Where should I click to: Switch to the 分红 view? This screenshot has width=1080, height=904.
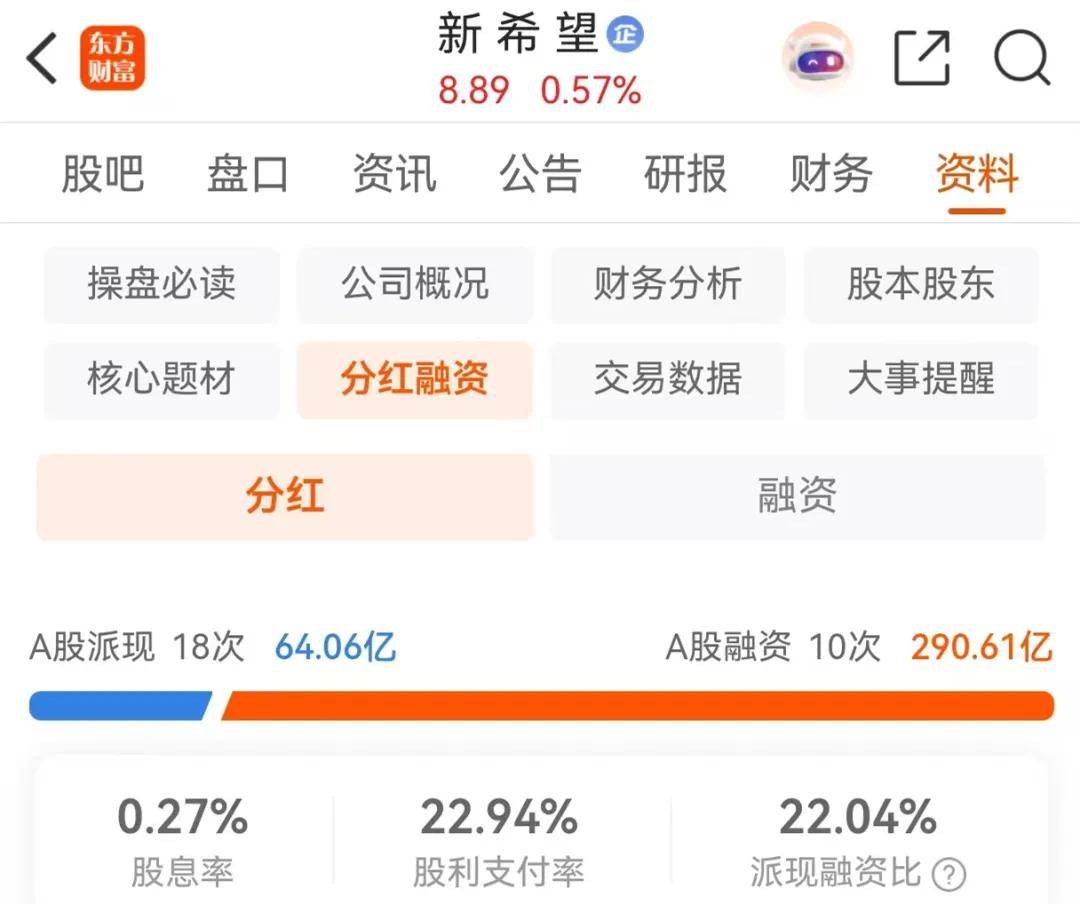[x=285, y=496]
